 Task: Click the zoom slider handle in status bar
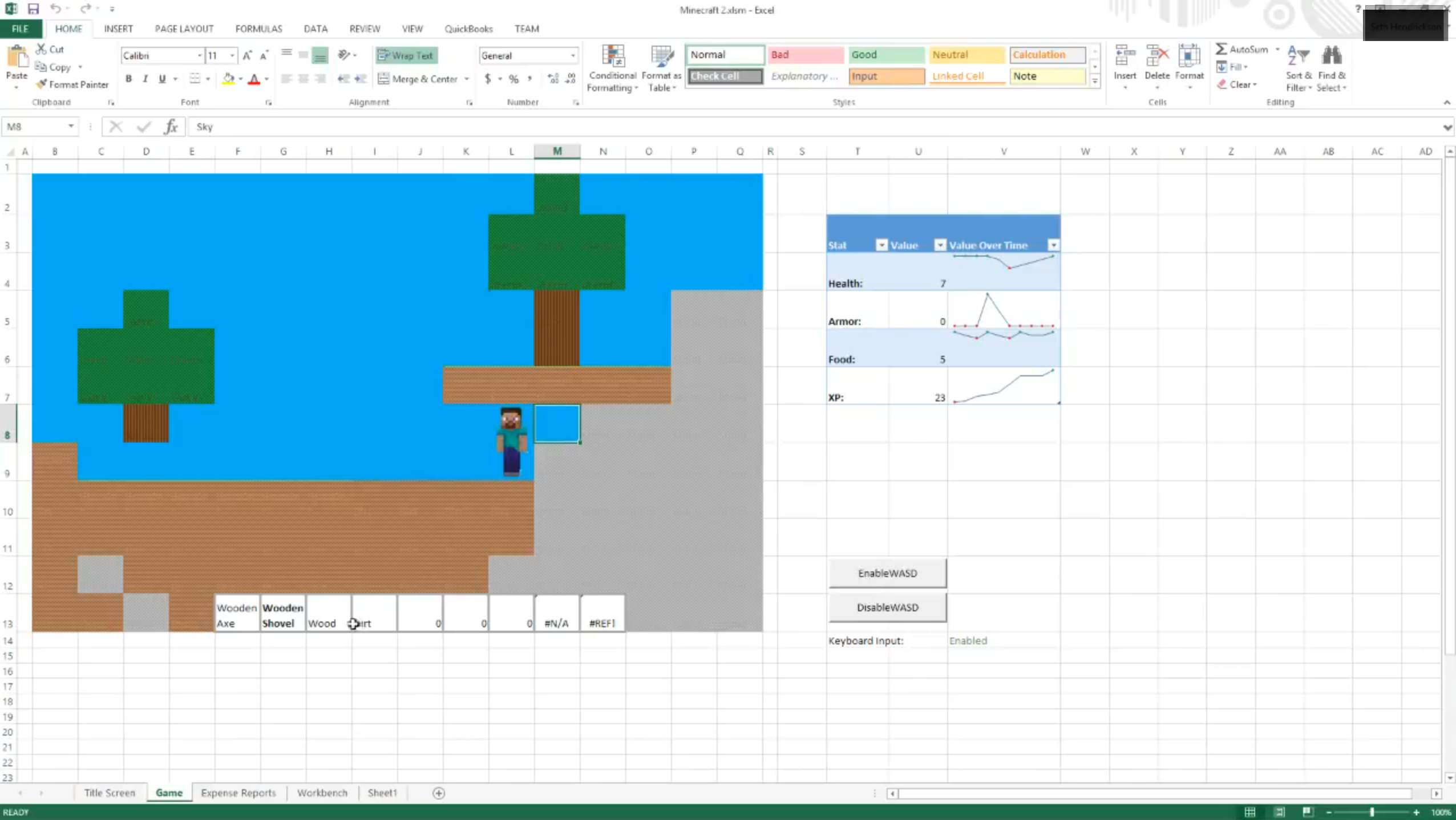pyautogui.click(x=1372, y=812)
